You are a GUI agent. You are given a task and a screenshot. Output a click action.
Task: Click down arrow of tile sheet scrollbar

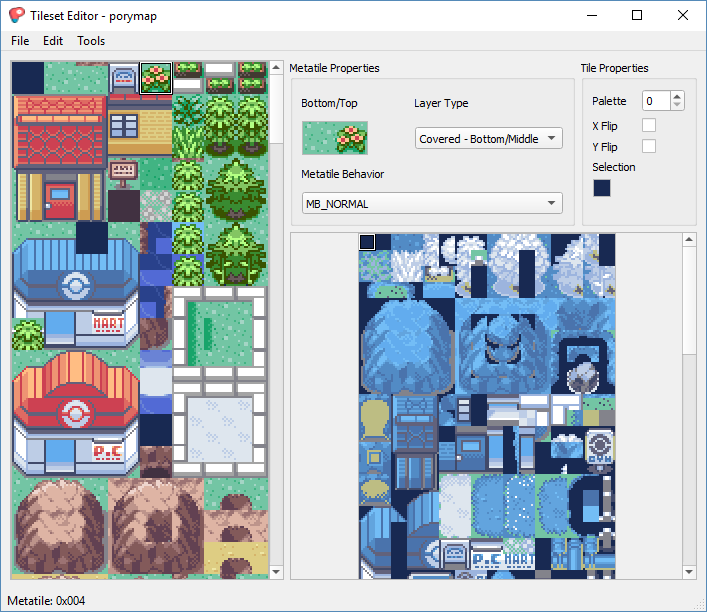(x=689, y=572)
